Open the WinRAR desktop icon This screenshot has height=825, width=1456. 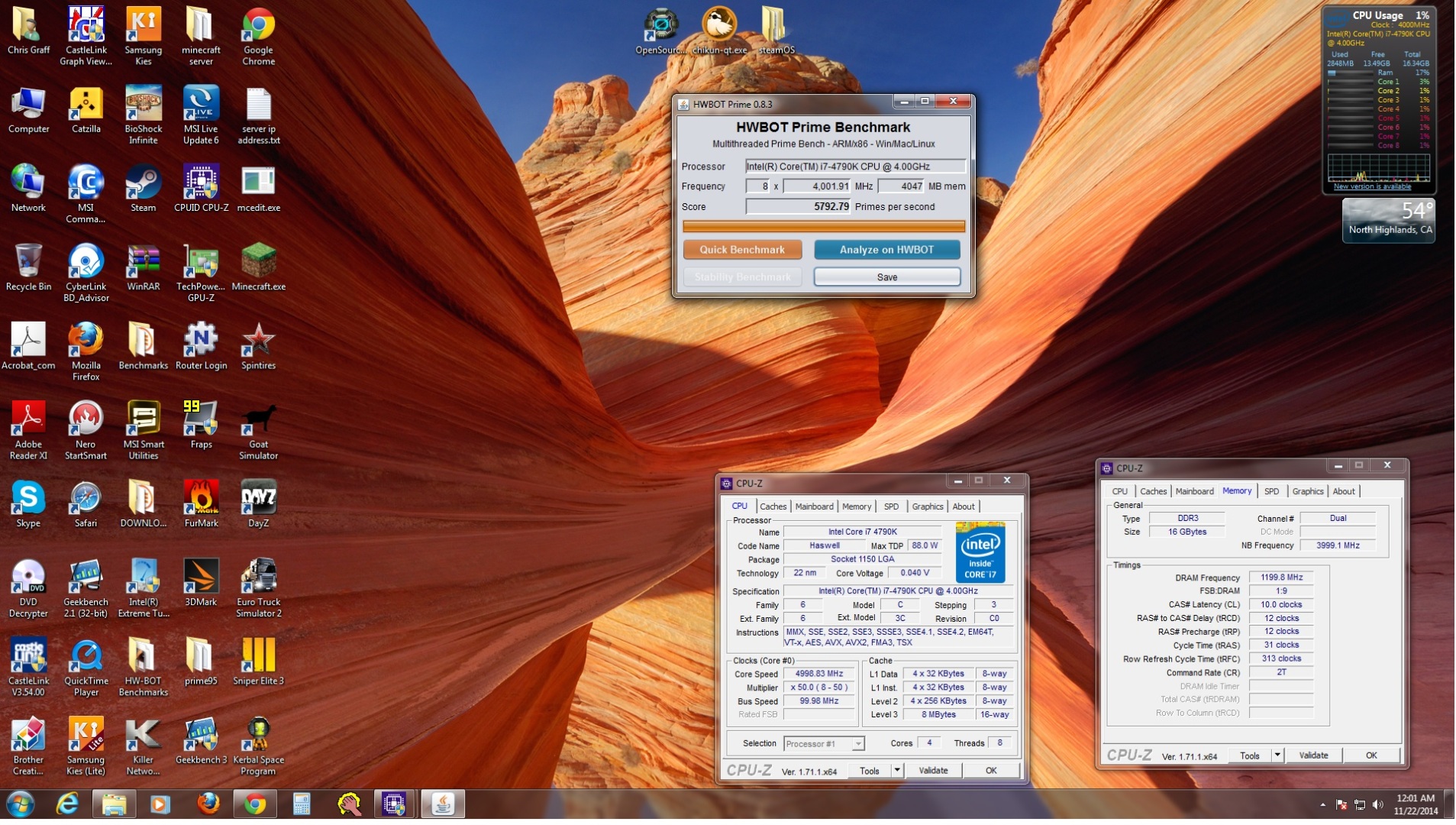click(143, 267)
